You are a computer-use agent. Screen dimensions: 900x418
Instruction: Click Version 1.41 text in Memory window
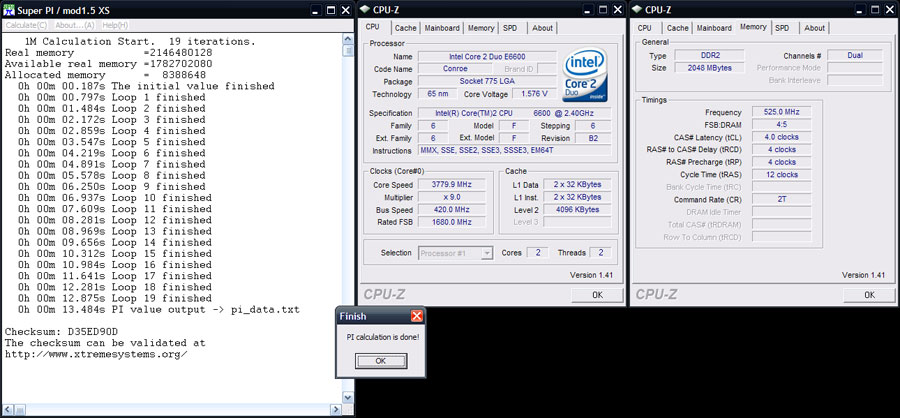tap(863, 275)
